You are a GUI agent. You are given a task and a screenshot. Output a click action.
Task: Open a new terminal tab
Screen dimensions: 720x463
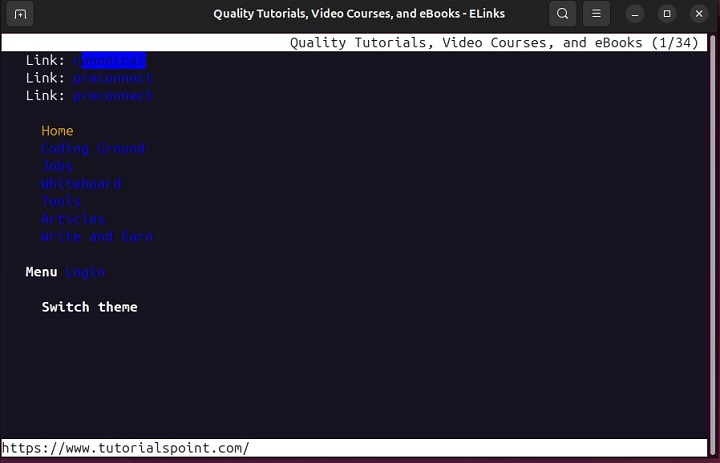pos(20,14)
